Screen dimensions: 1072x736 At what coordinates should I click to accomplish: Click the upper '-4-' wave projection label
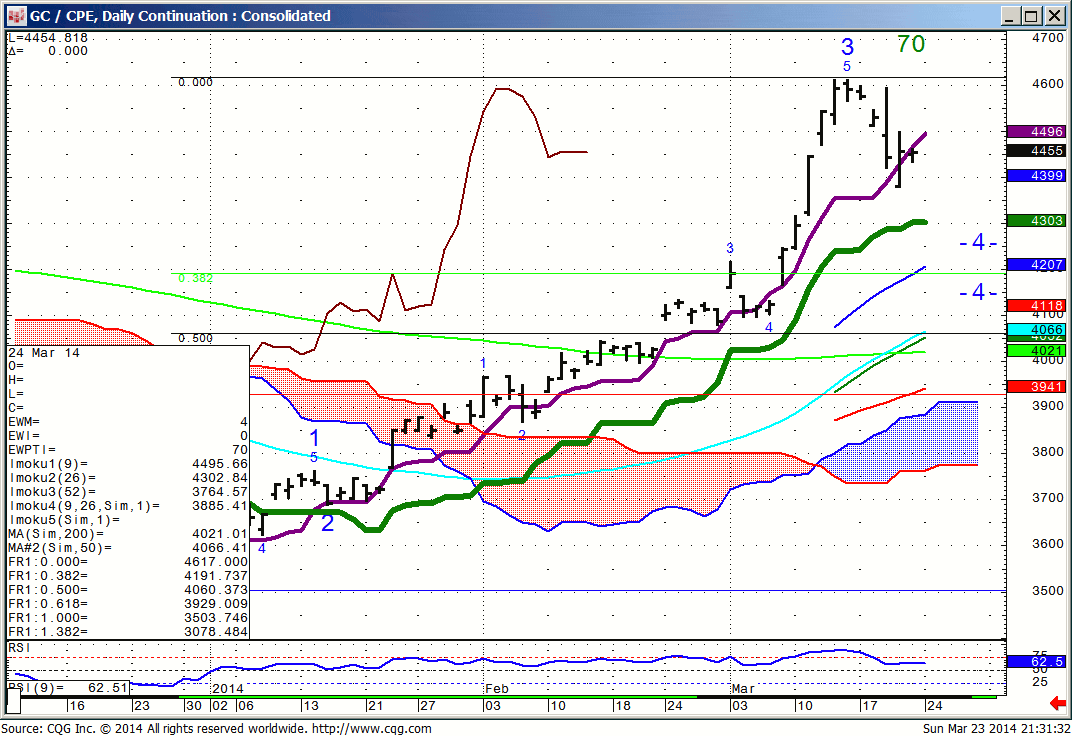coord(978,243)
